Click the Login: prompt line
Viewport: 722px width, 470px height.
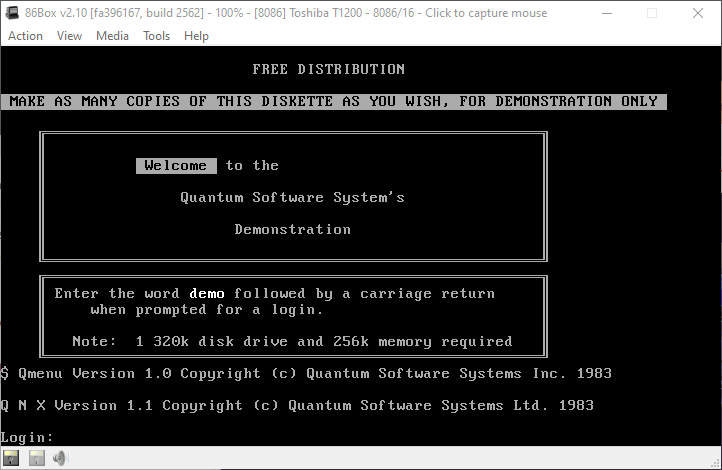tap(28, 437)
